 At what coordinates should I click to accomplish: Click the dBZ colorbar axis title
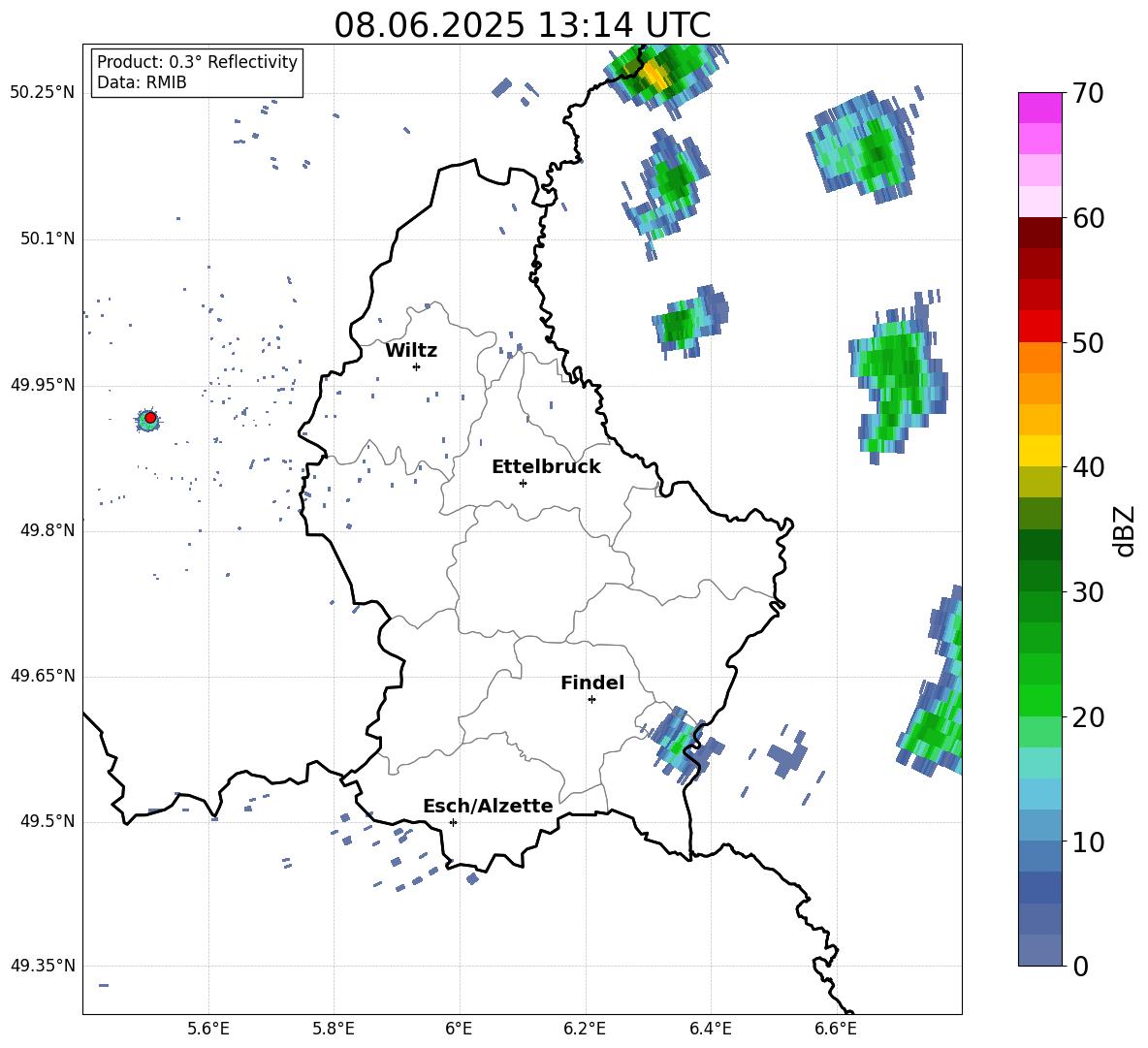[x=1124, y=530]
